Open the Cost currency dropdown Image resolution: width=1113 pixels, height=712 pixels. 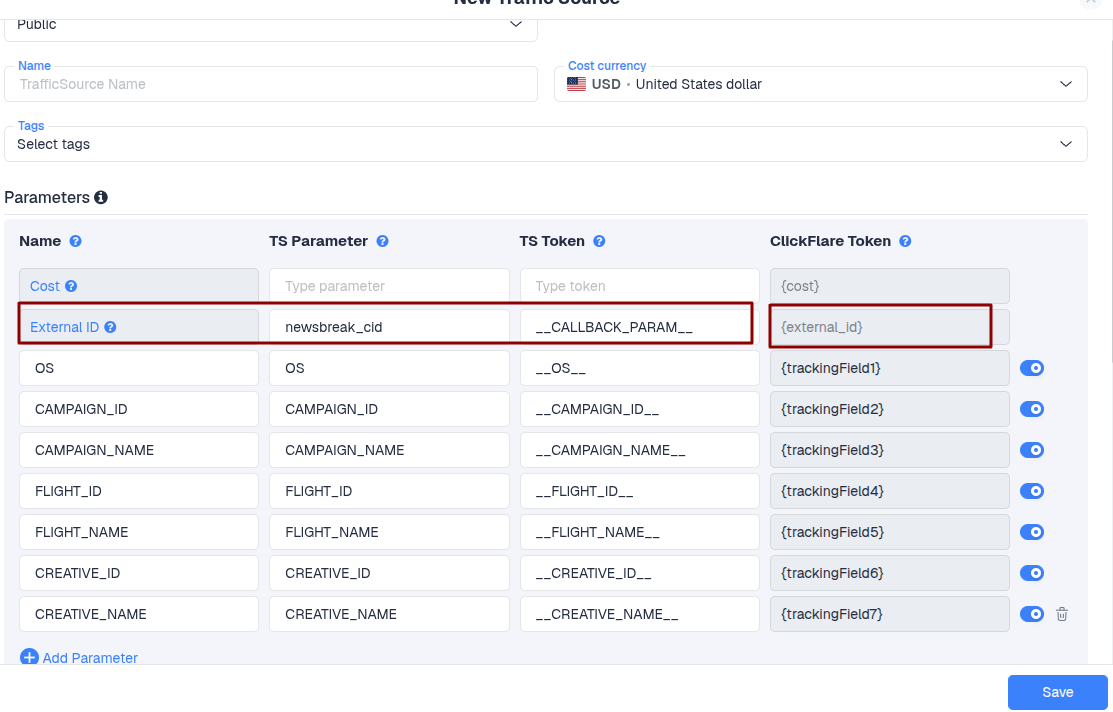(x=821, y=84)
